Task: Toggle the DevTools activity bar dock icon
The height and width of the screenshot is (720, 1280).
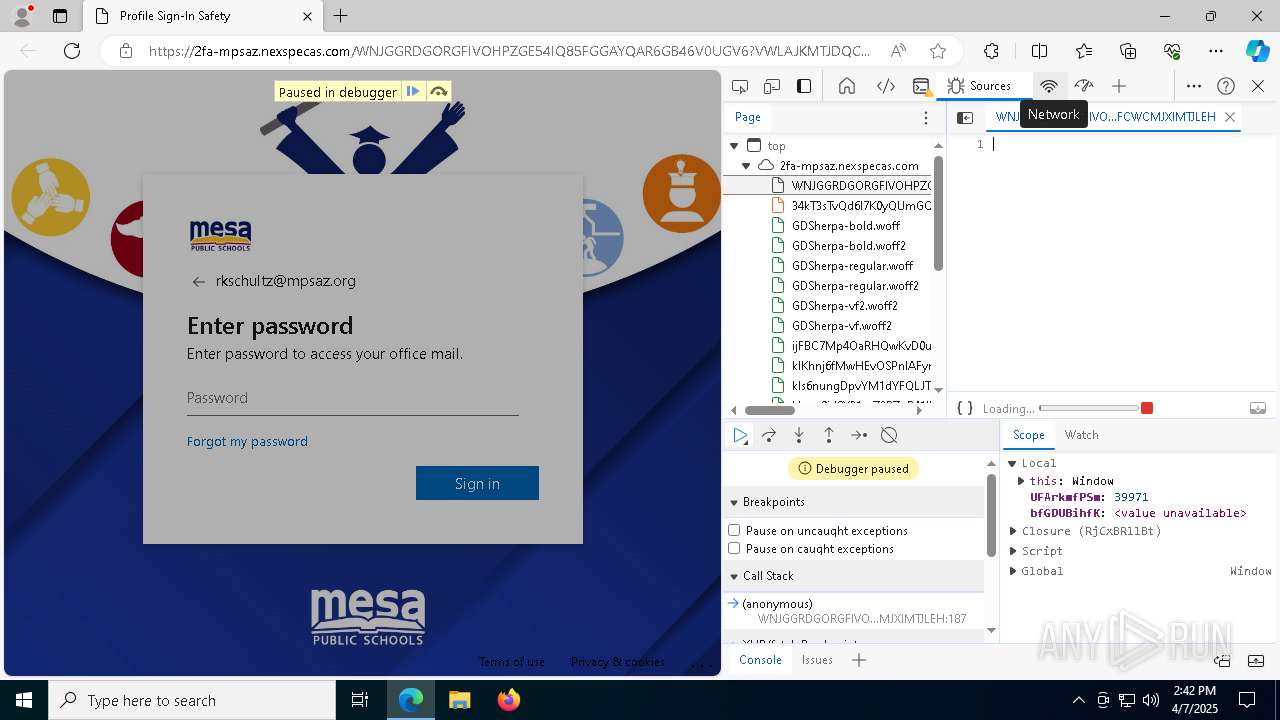Action: pyautogui.click(x=804, y=86)
